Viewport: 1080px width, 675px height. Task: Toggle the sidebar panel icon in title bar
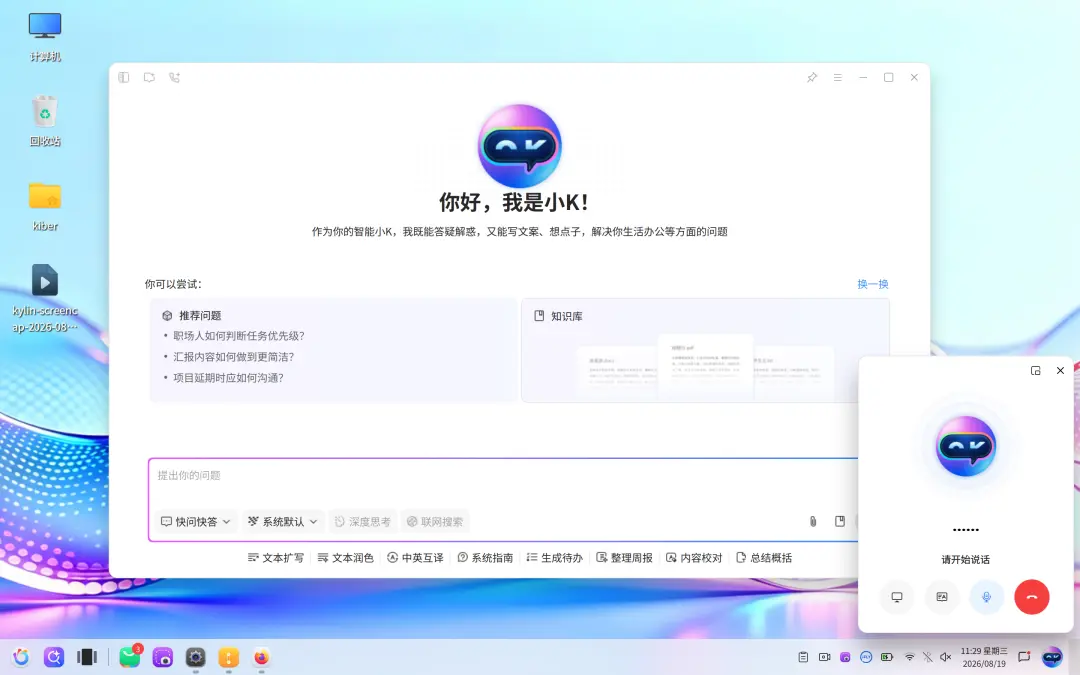pos(124,77)
